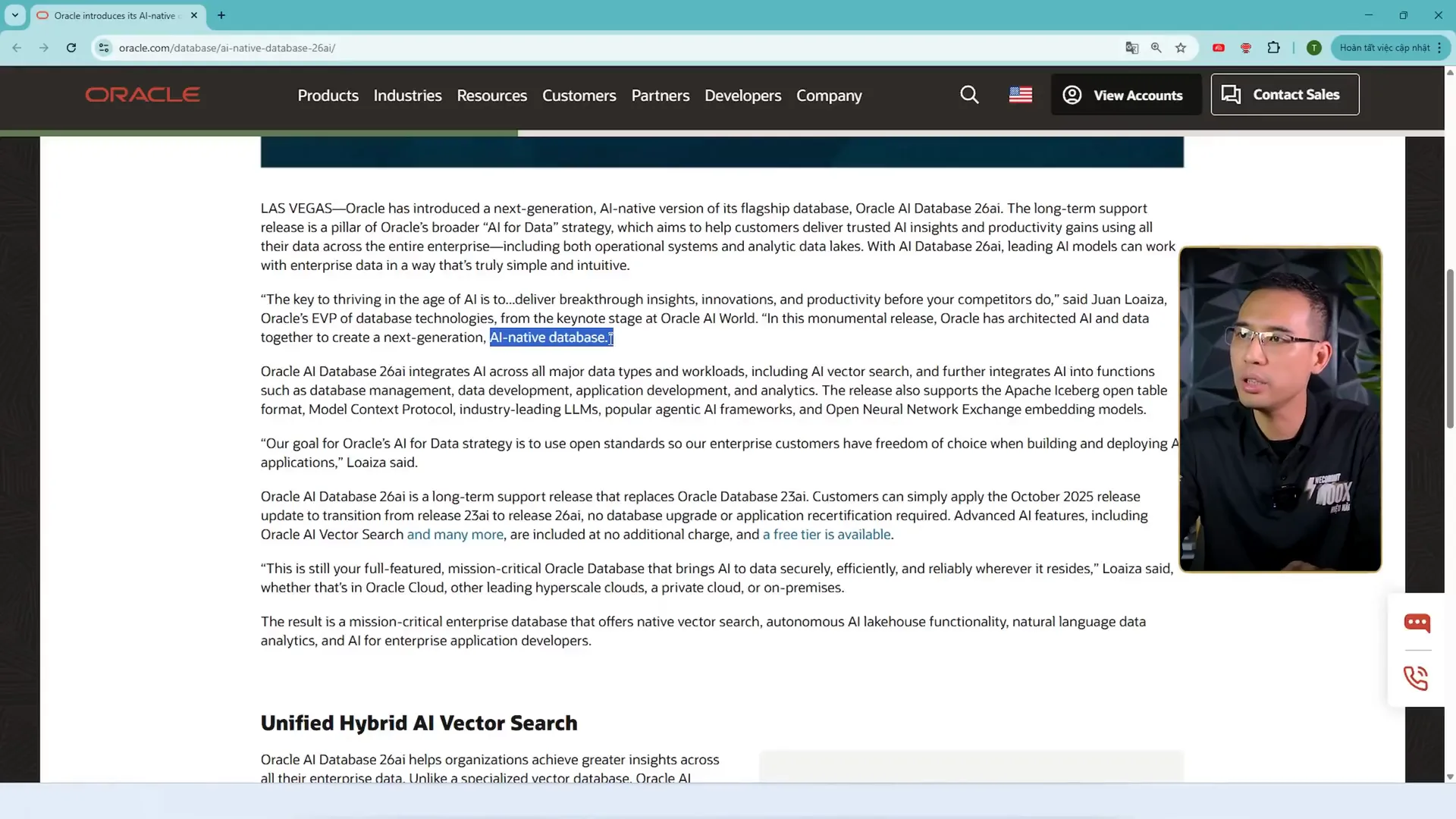1456x819 pixels.
Task: Click the highlighted 'AI-native database.' text
Action: (x=551, y=337)
